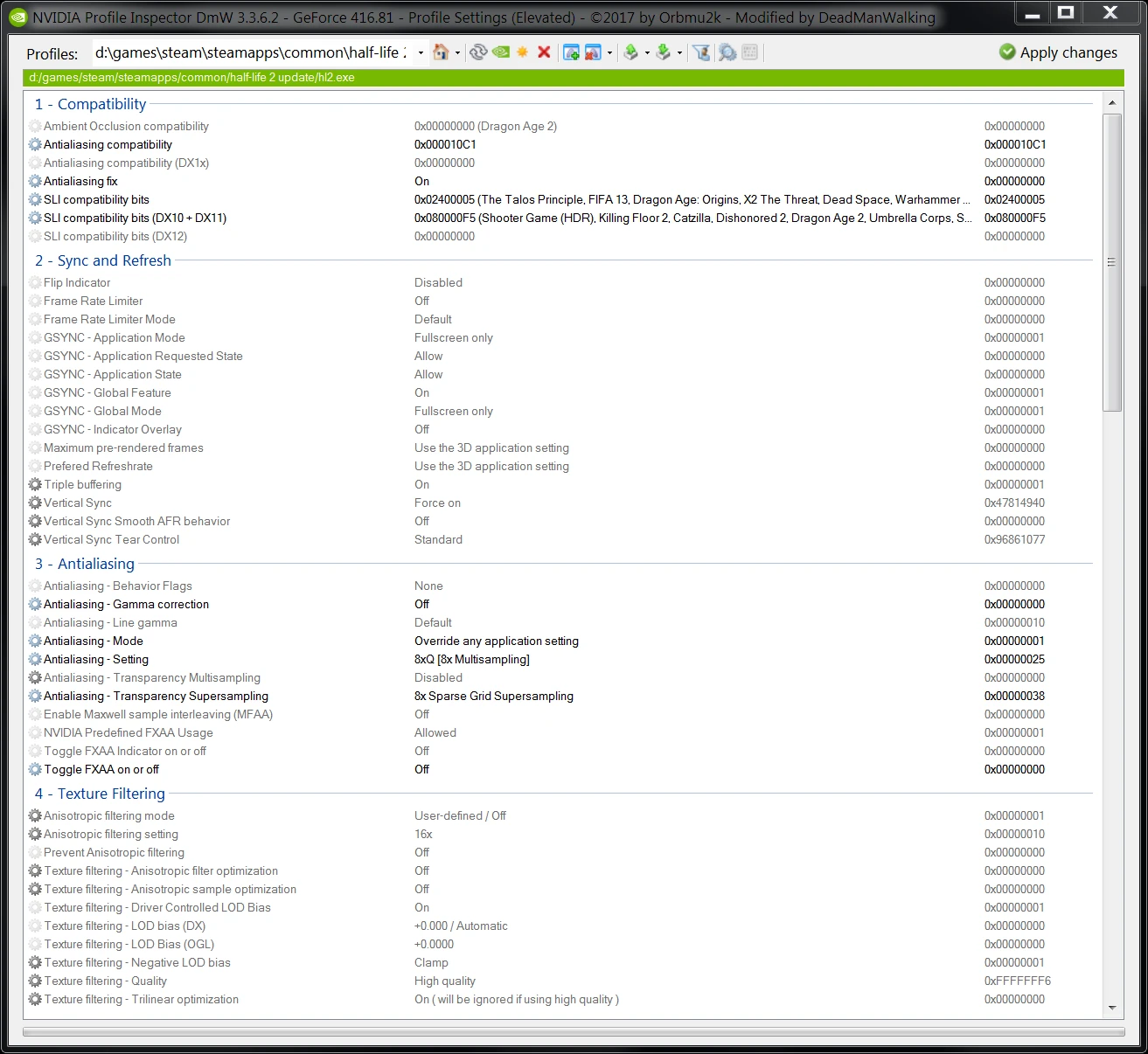
Task: Open the remove application dropdown arrow
Action: pyautogui.click(x=609, y=52)
